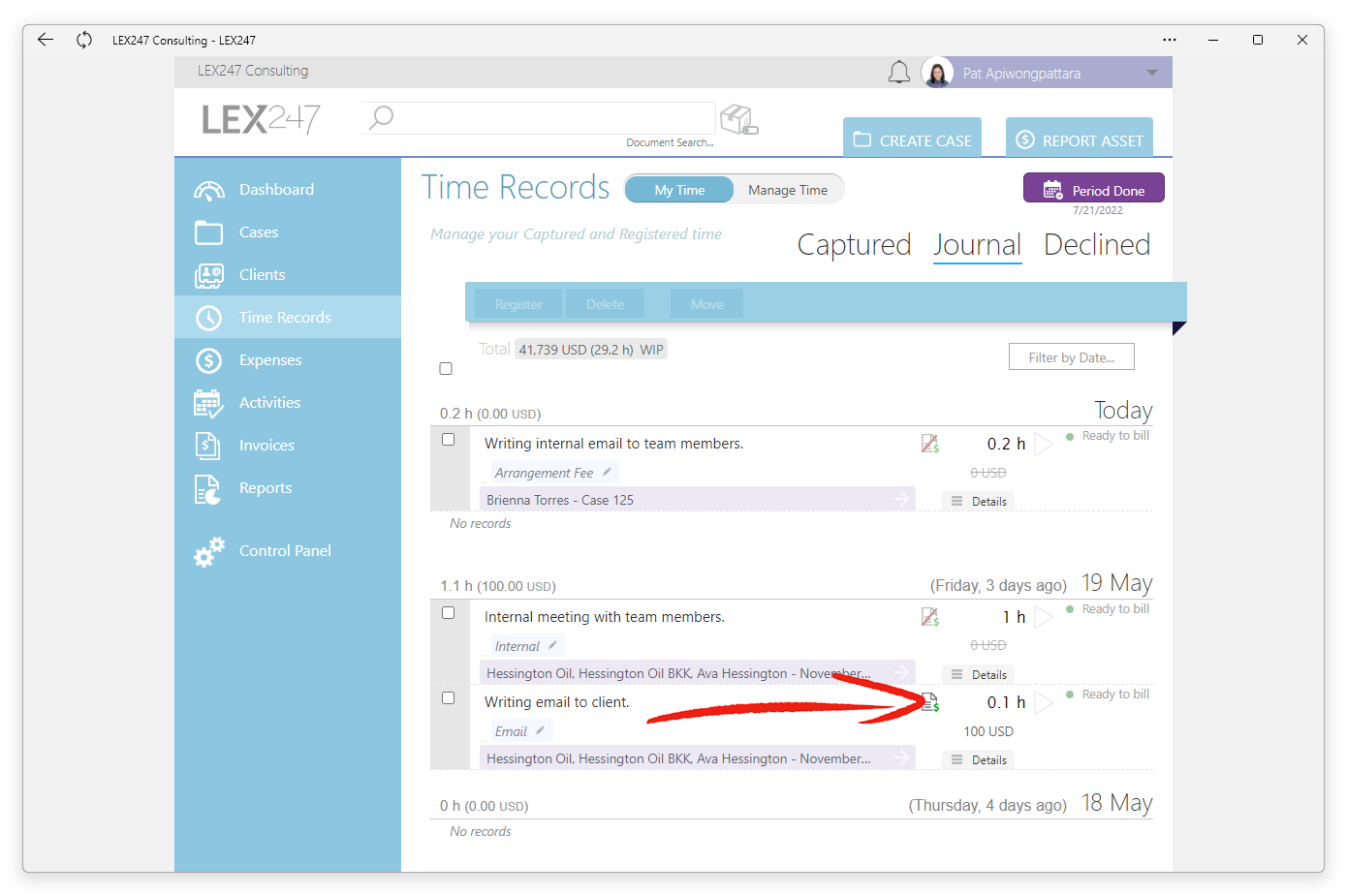Click "Writing internal email to team members." text
The image size is (1347, 896).
tap(613, 444)
